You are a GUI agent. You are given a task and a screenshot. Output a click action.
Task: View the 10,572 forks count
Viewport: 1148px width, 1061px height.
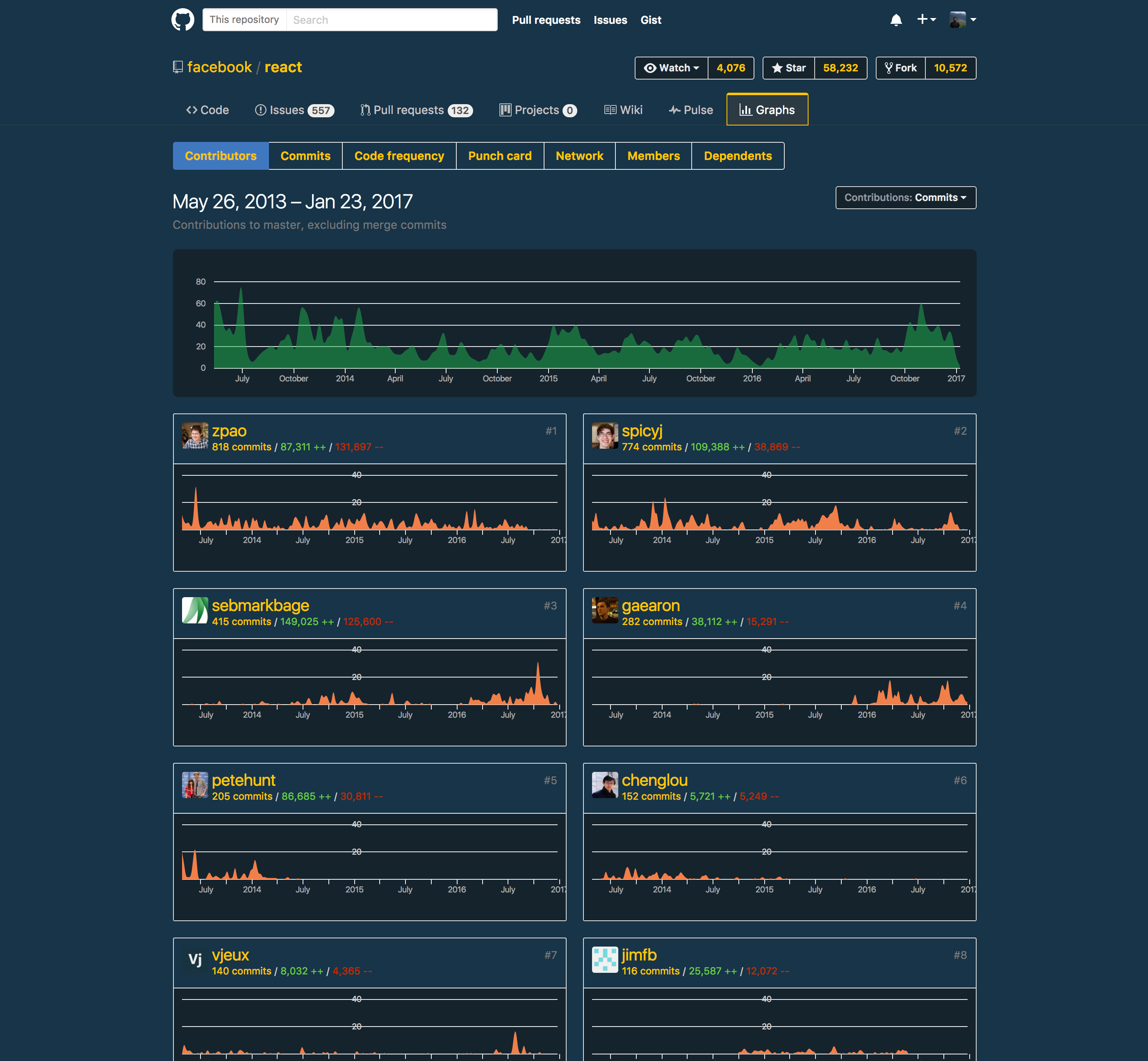(x=950, y=68)
